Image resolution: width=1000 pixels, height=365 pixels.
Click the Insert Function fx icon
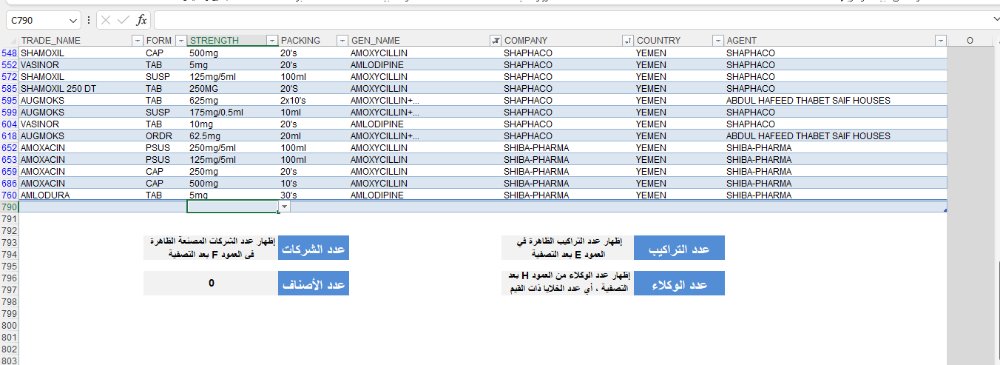[x=142, y=20]
